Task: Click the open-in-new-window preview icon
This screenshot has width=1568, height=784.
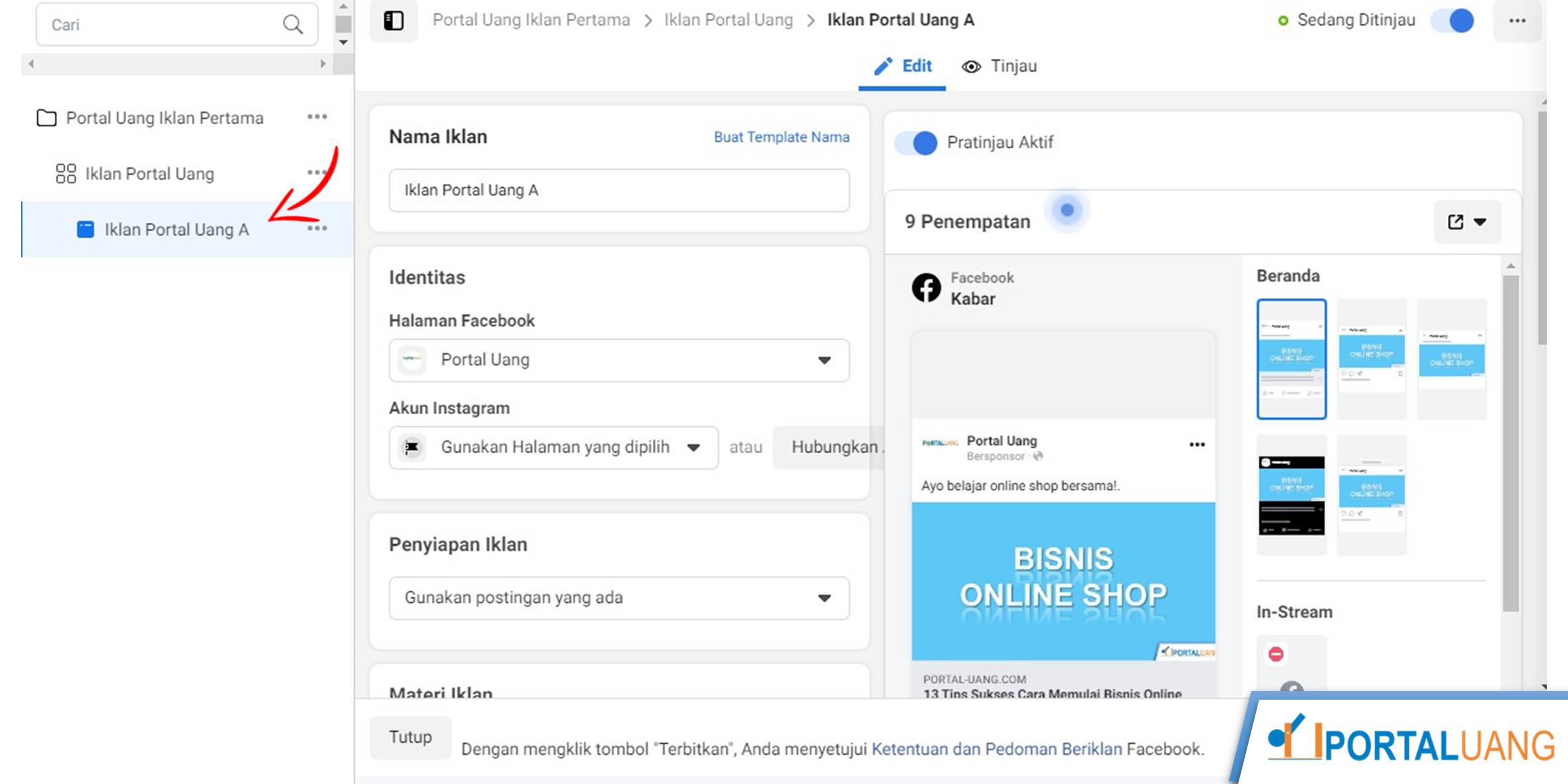Action: pyautogui.click(x=1455, y=222)
